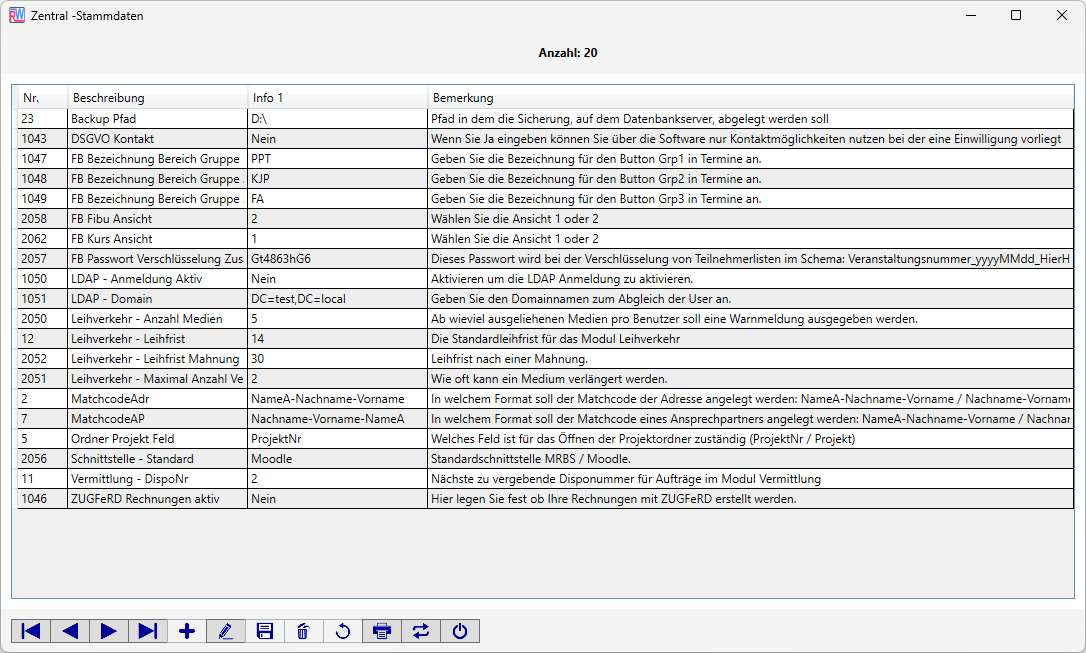
Task: Click "Leihverkehr - Leihfrist Mahnung" cell
Action: click(x=157, y=359)
